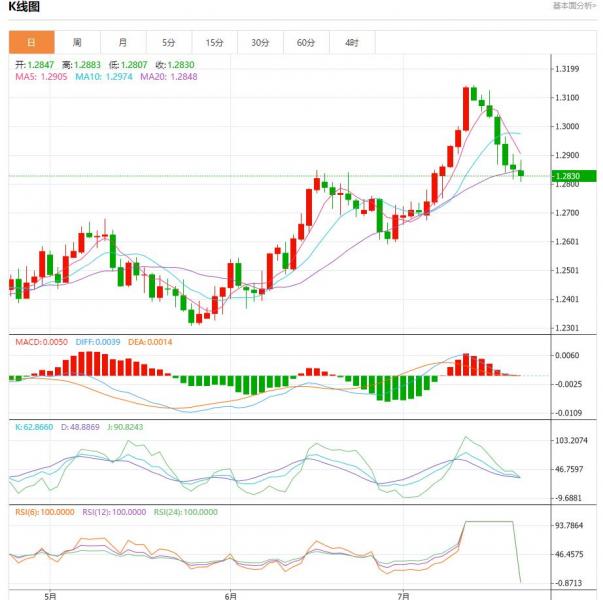This screenshot has width=603, height=600.
Task: Click the -9.6881 KDJ axis label
Action: coord(568,498)
